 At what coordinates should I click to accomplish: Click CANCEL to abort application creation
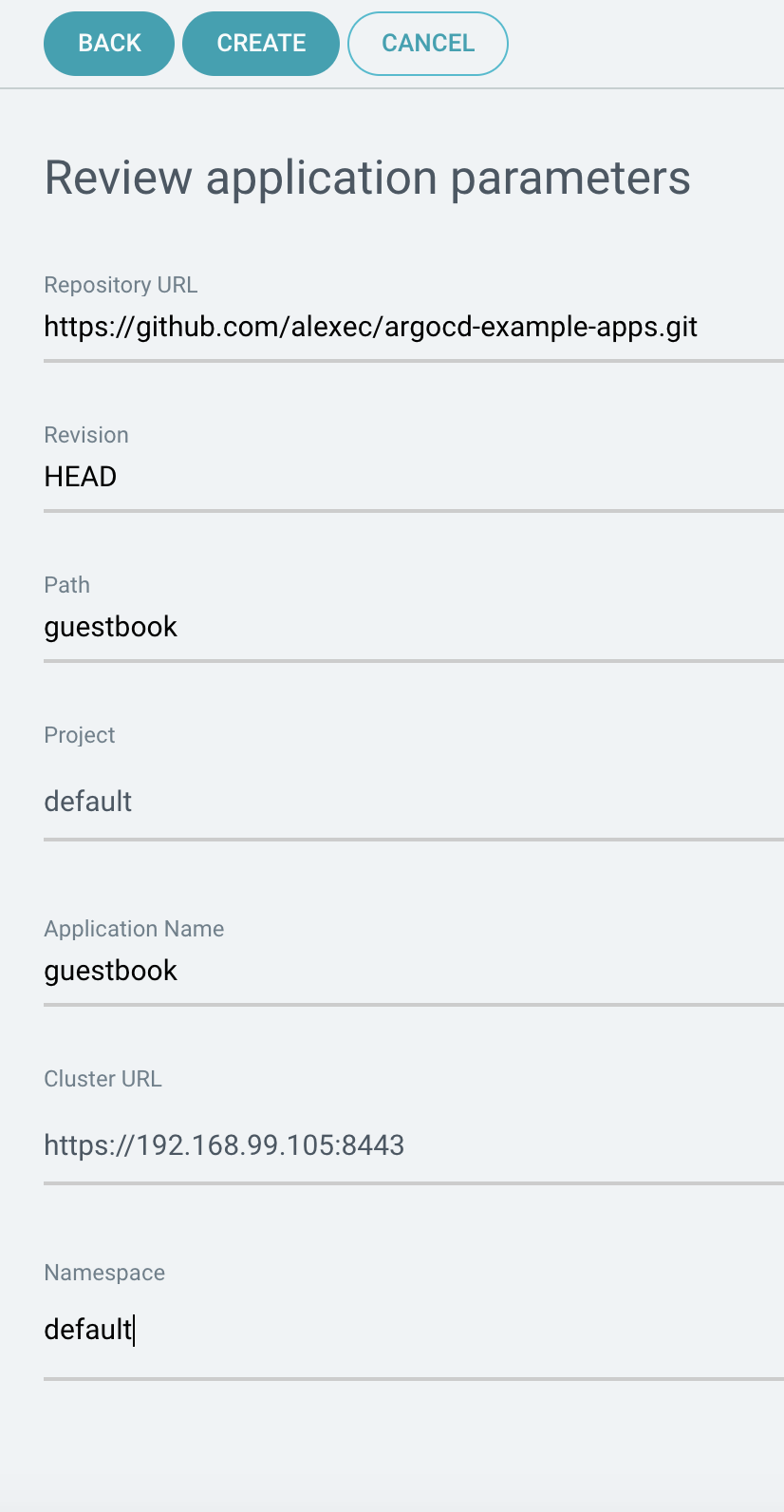coord(427,43)
